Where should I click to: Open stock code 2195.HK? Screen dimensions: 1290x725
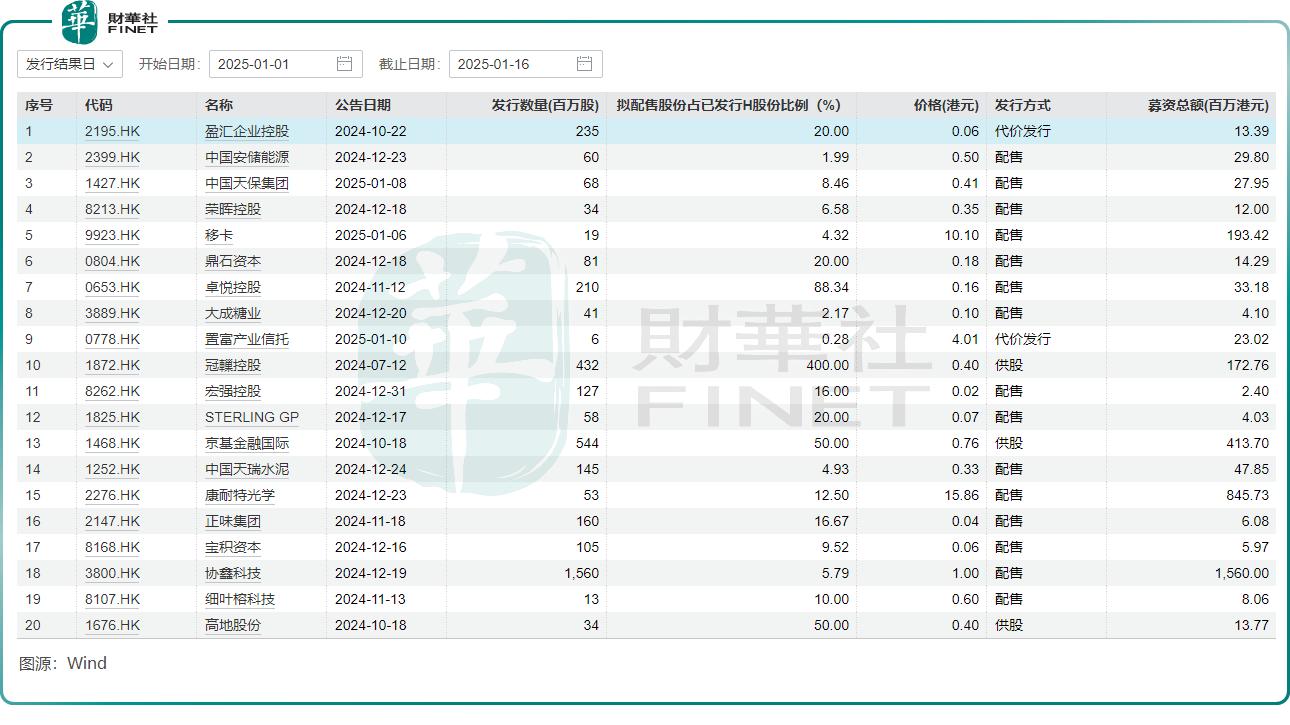click(113, 131)
